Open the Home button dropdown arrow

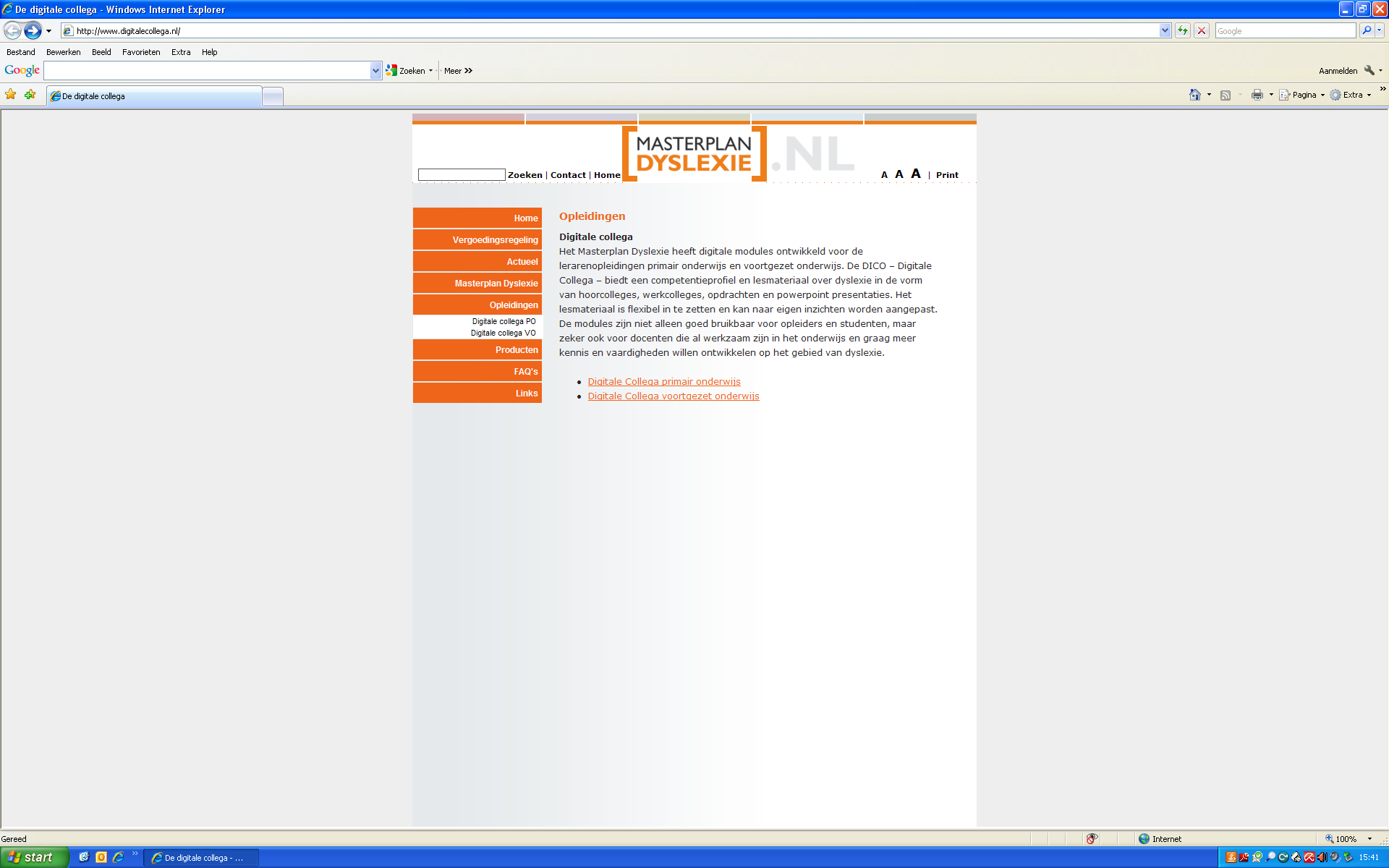pyautogui.click(x=1209, y=95)
